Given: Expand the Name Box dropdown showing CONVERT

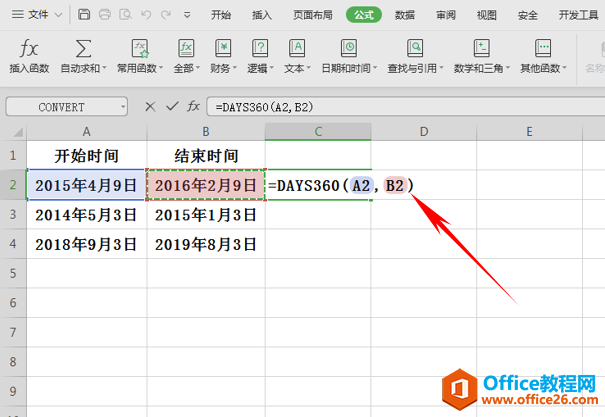Looking at the screenshot, I should click(122, 106).
